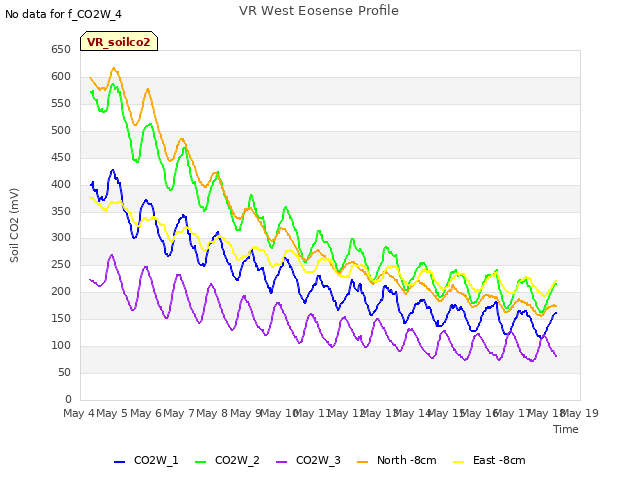
Task: Select the CO2W_1 legend label
Action: pos(156,461)
